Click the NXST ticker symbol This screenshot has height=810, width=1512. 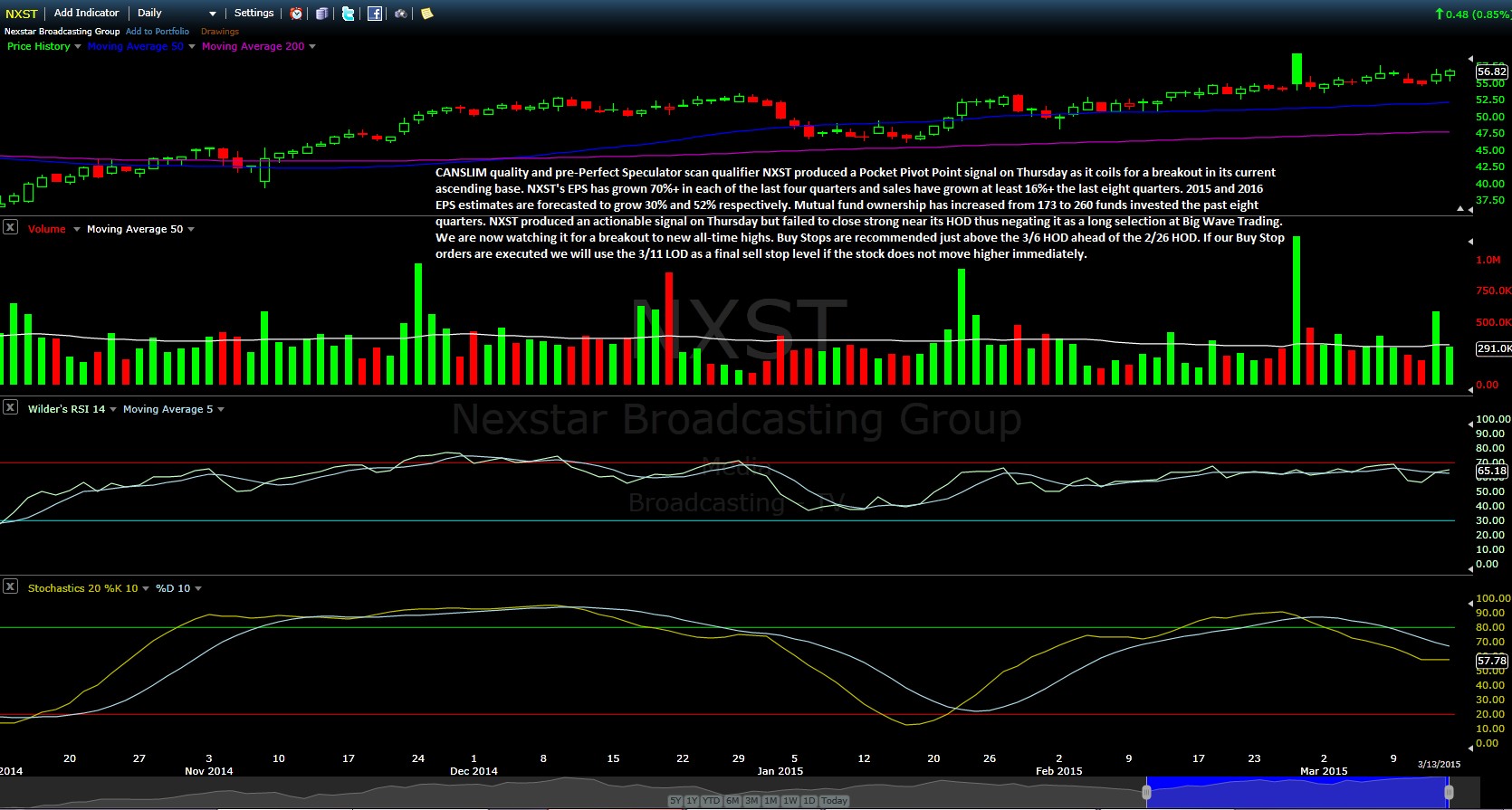tap(22, 14)
